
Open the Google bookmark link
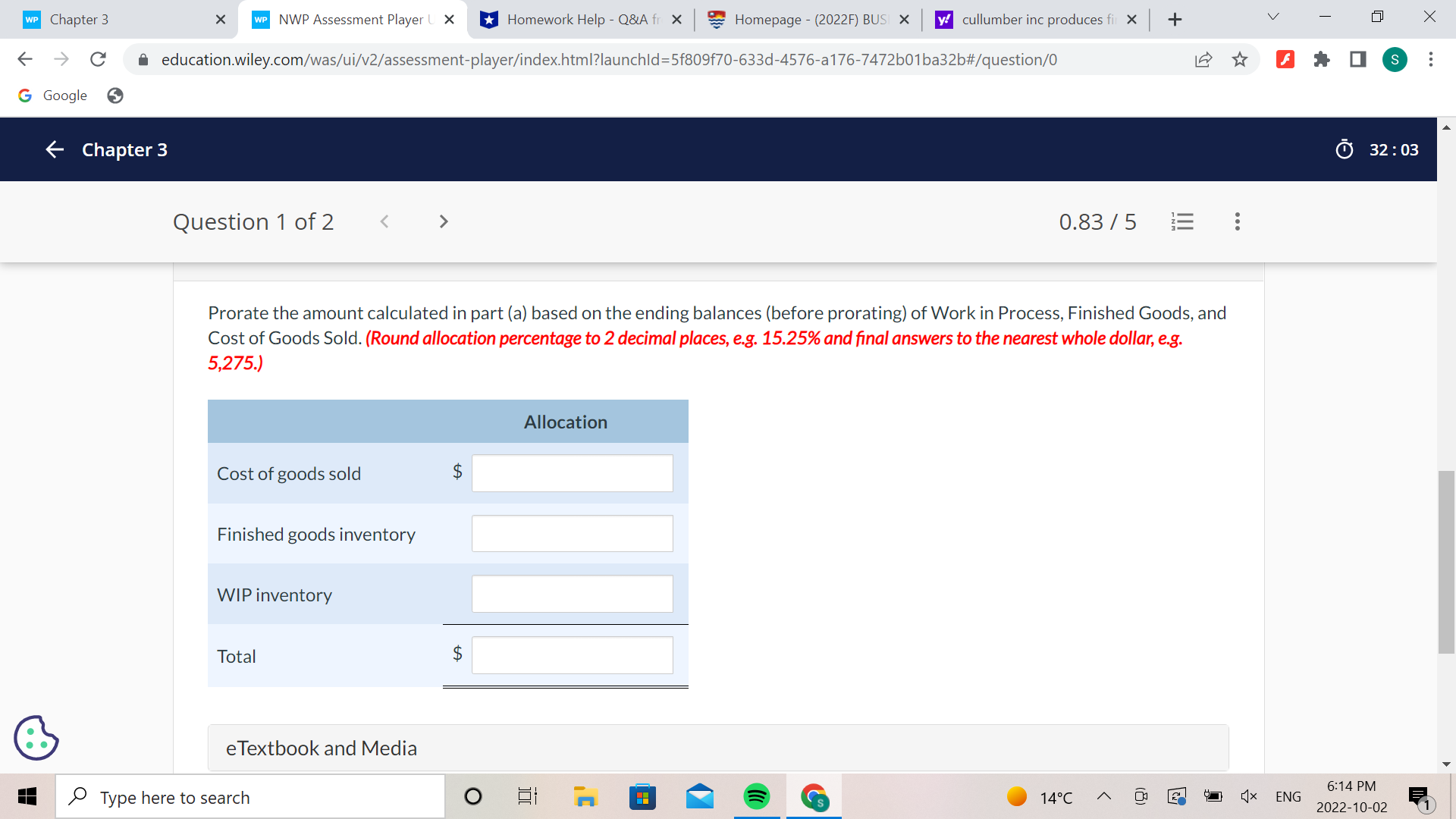point(53,96)
